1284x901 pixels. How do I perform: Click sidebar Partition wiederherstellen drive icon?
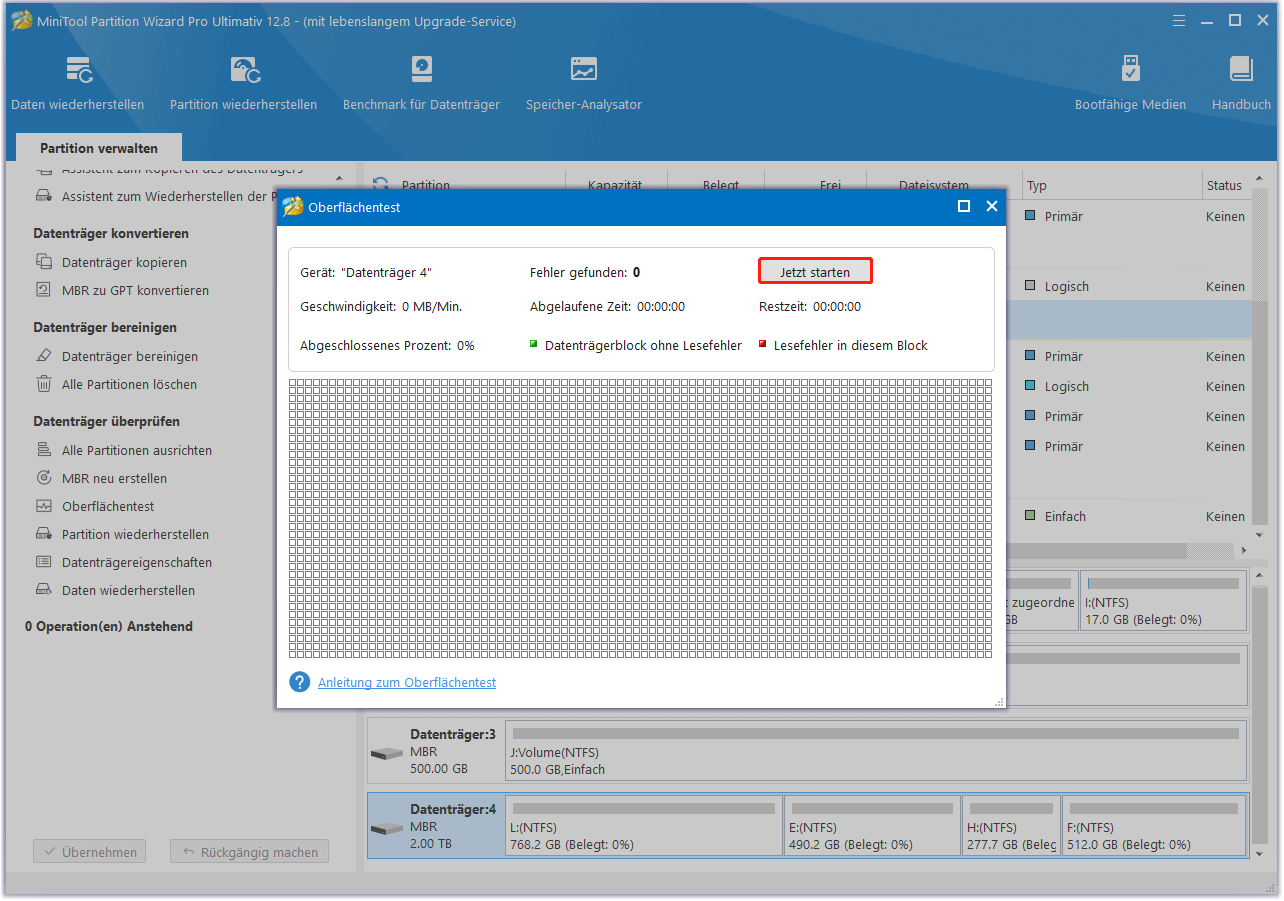click(44, 534)
